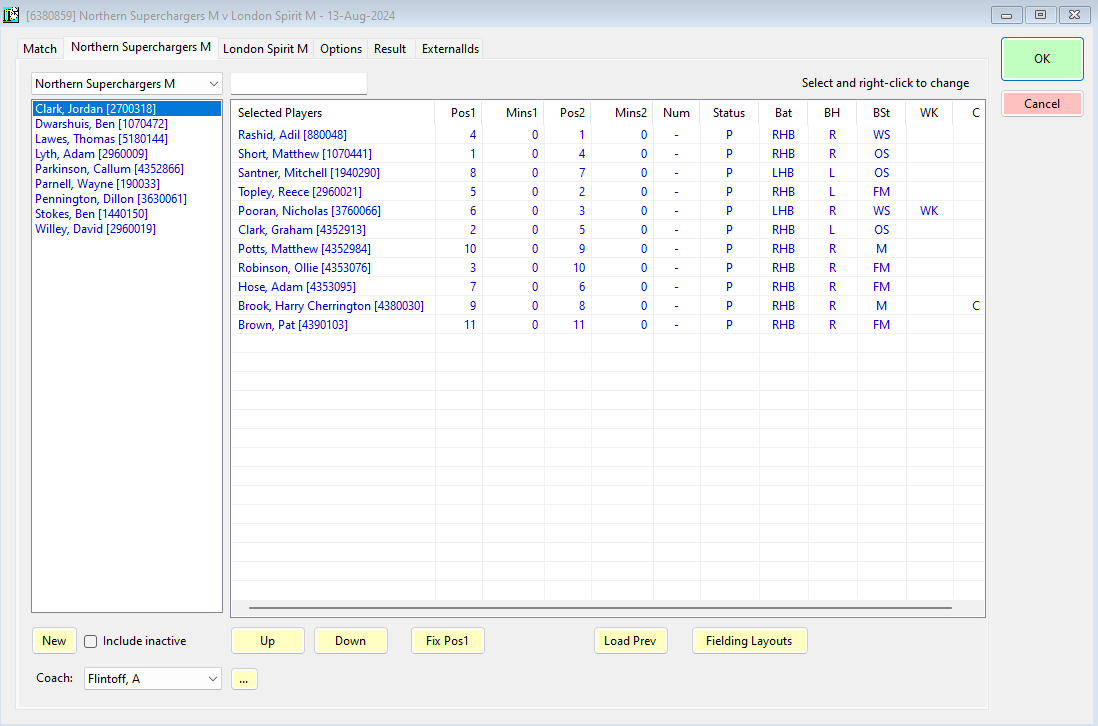Select the Topley, Reece row
This screenshot has width=1098, height=726.
tap(608, 192)
